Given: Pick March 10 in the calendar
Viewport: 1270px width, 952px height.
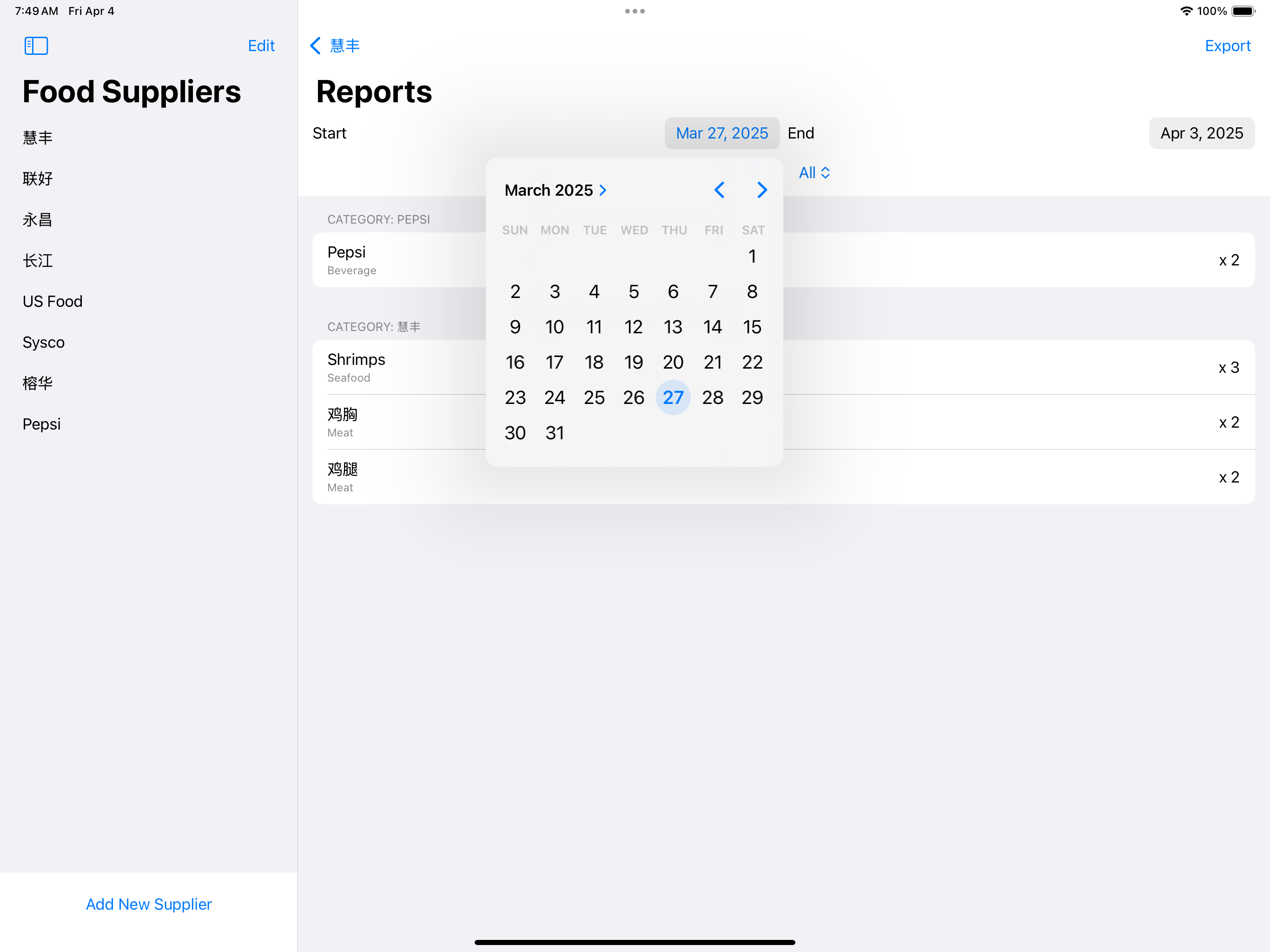Looking at the screenshot, I should (555, 327).
